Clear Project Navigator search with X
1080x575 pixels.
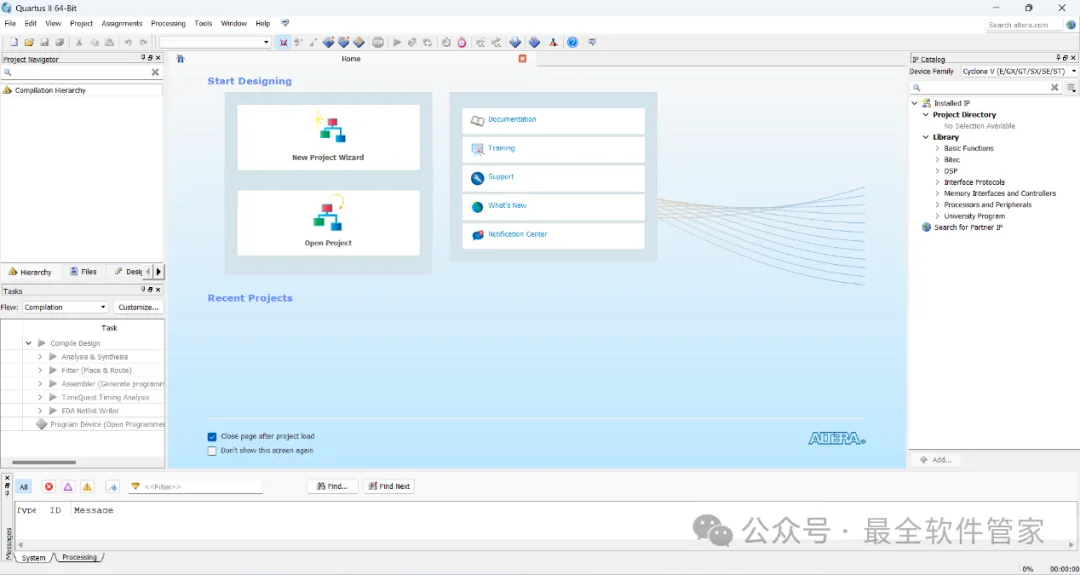155,72
